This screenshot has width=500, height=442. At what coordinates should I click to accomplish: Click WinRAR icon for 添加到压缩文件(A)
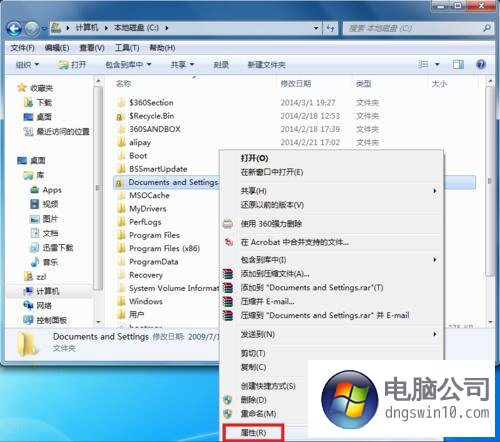tap(228, 274)
